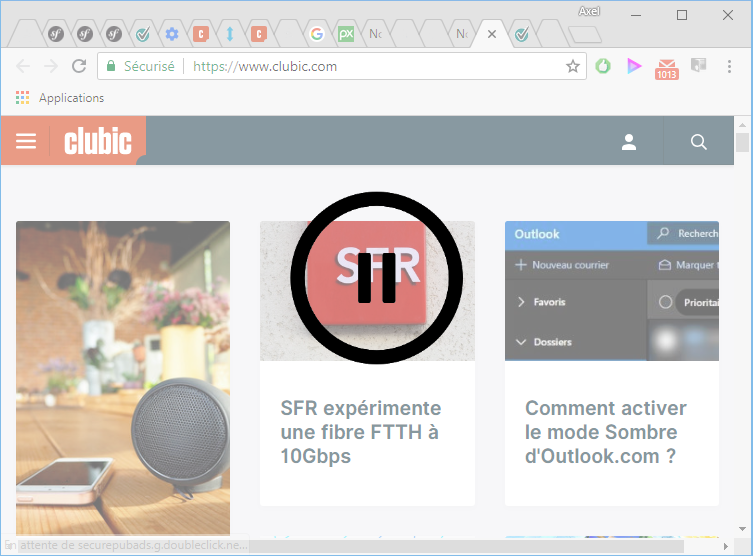This screenshot has height=556, width=753.
Task: Open the user account icon on Clubic
Action: (x=629, y=142)
